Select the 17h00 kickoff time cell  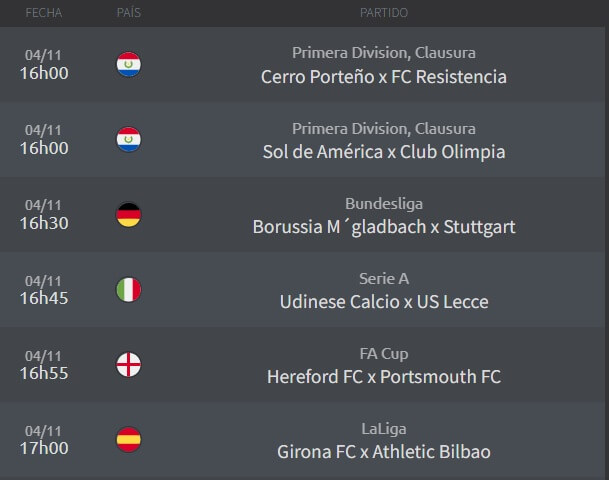[44, 448]
